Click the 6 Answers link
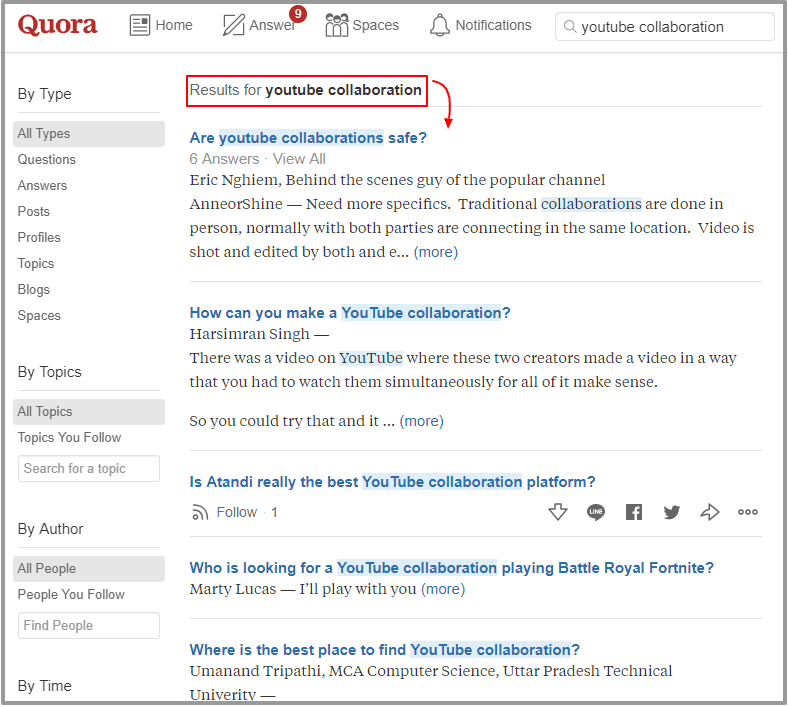Screen dimensions: 788x706 click(224, 159)
